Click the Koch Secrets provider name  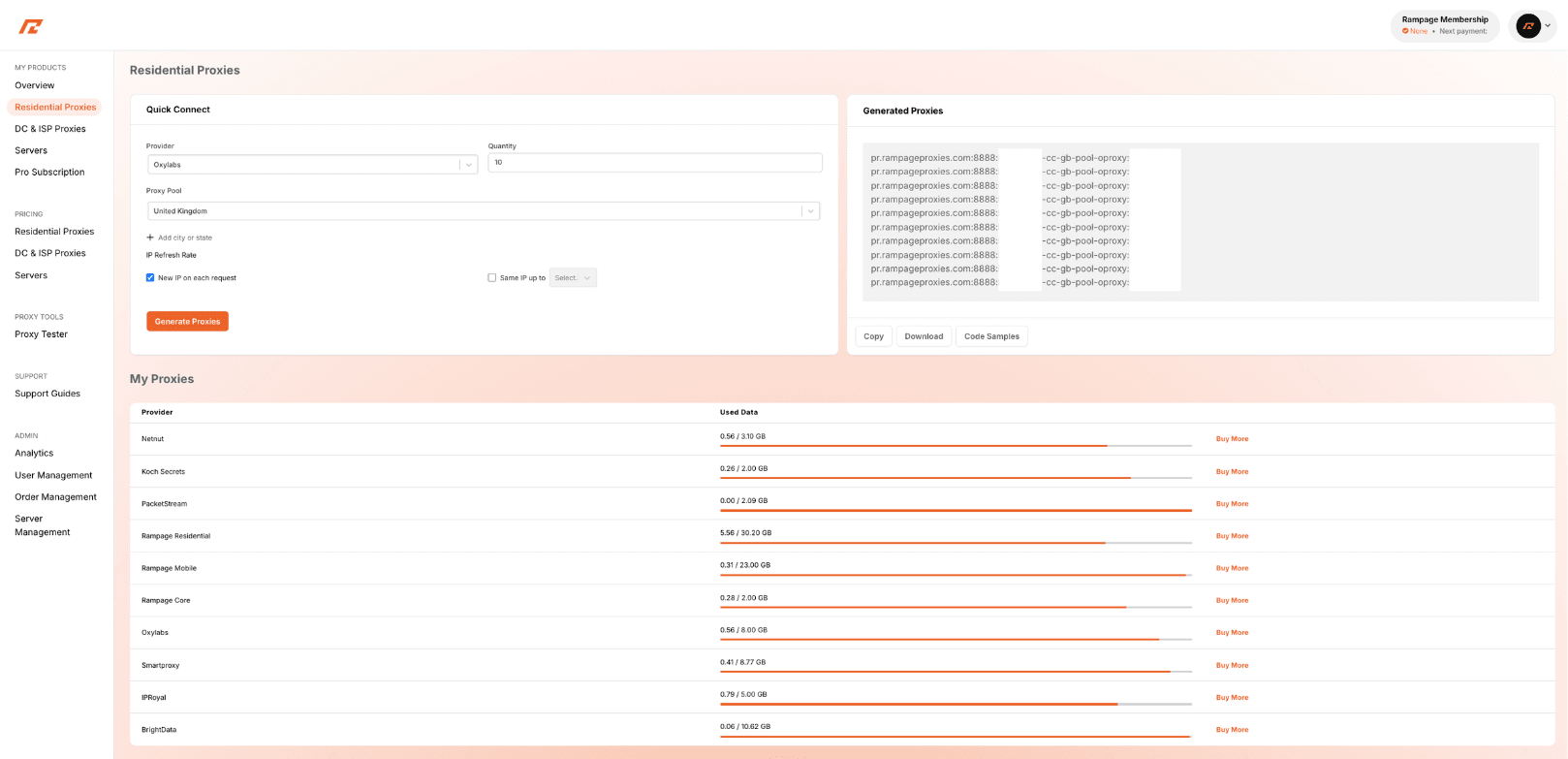[x=163, y=472]
